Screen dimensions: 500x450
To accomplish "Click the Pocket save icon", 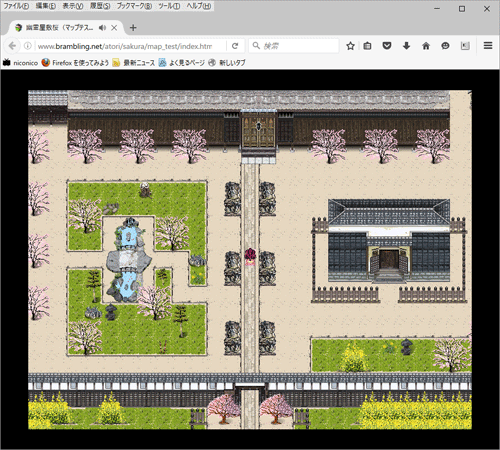I will [x=387, y=46].
